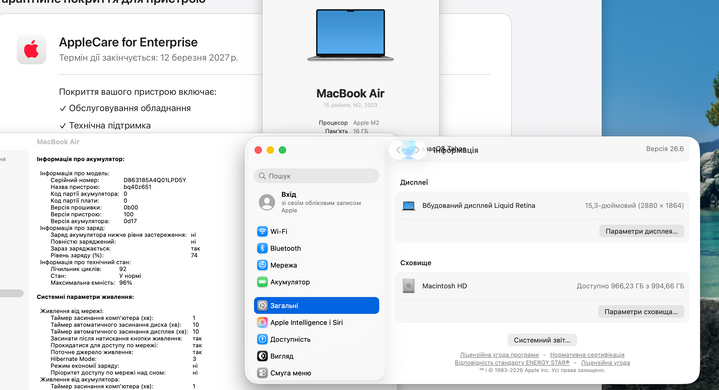Screen dimensions: 719x390
Task: Click Версія акумулятора value 0d17
Action: (130, 221)
